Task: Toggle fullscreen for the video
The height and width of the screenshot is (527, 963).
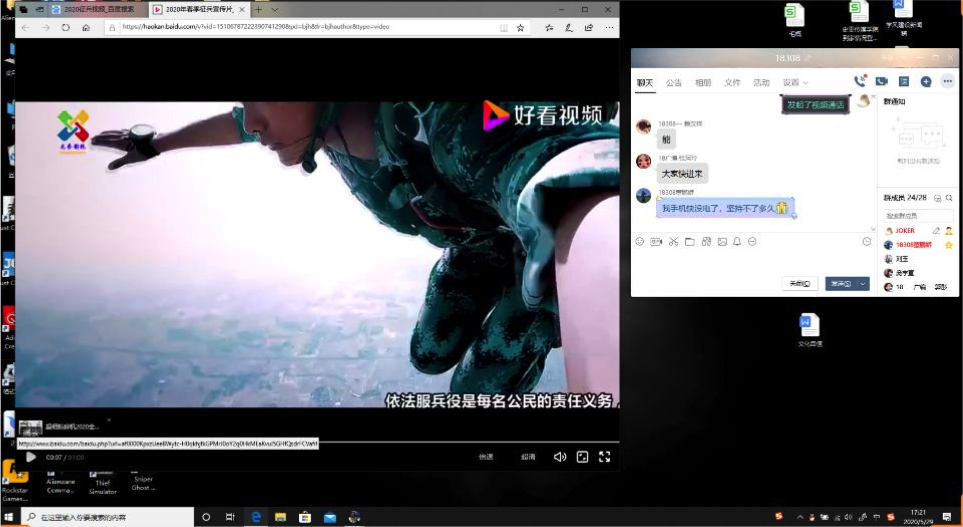Action: 604,457
